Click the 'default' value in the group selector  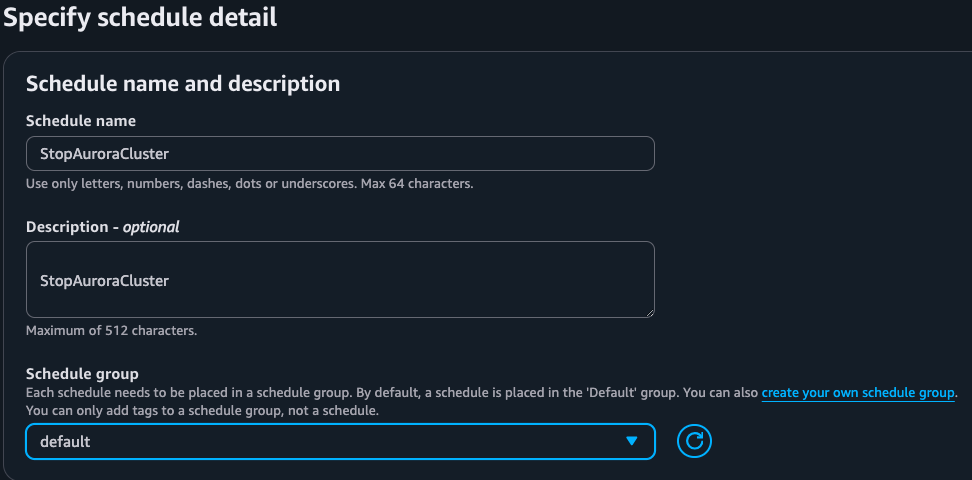coord(65,441)
